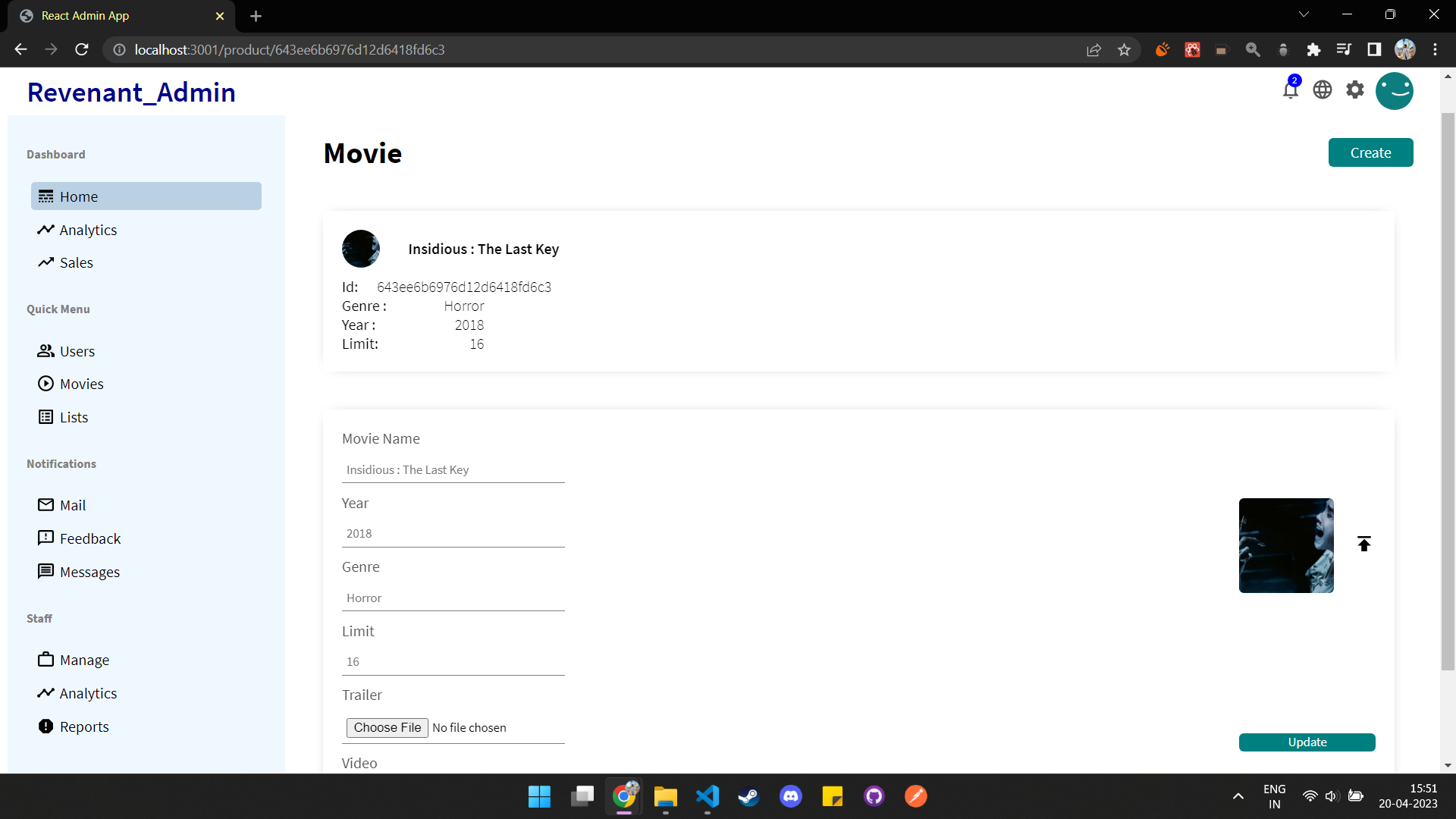The image size is (1456, 819).
Task: Open the Reports staff section
Action: 84,726
